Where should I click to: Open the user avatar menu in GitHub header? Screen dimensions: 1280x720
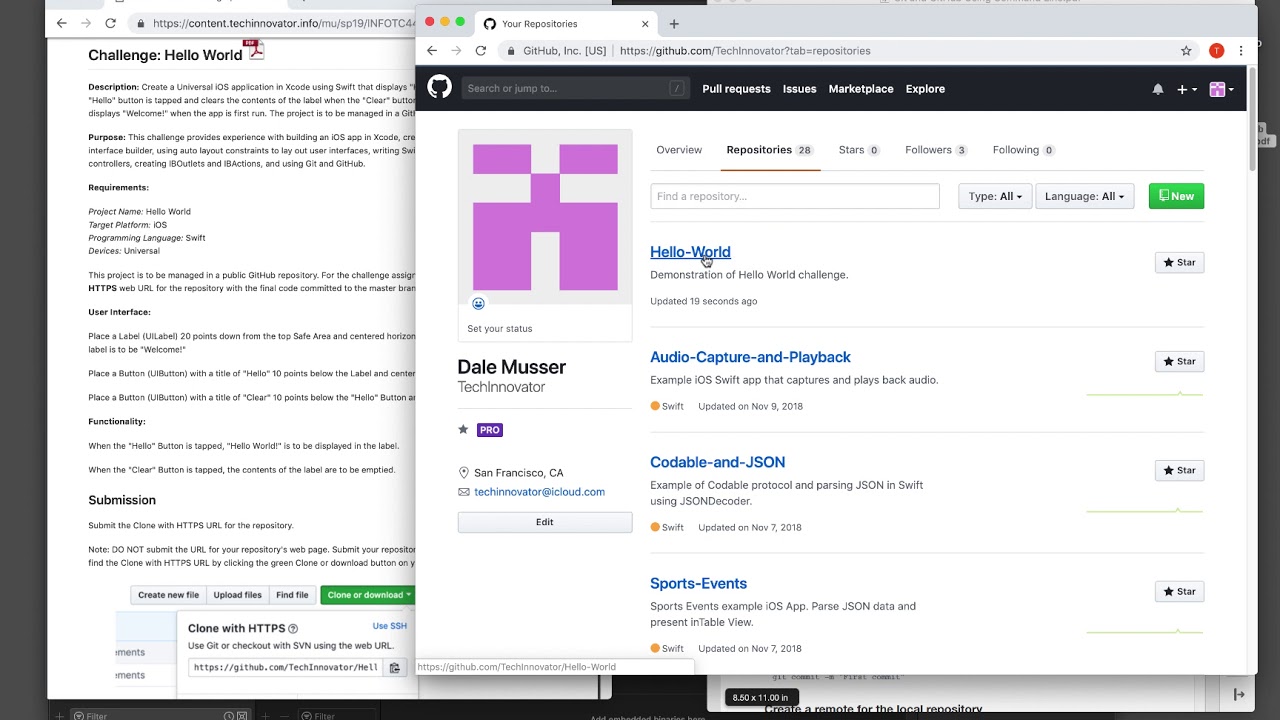1221,89
